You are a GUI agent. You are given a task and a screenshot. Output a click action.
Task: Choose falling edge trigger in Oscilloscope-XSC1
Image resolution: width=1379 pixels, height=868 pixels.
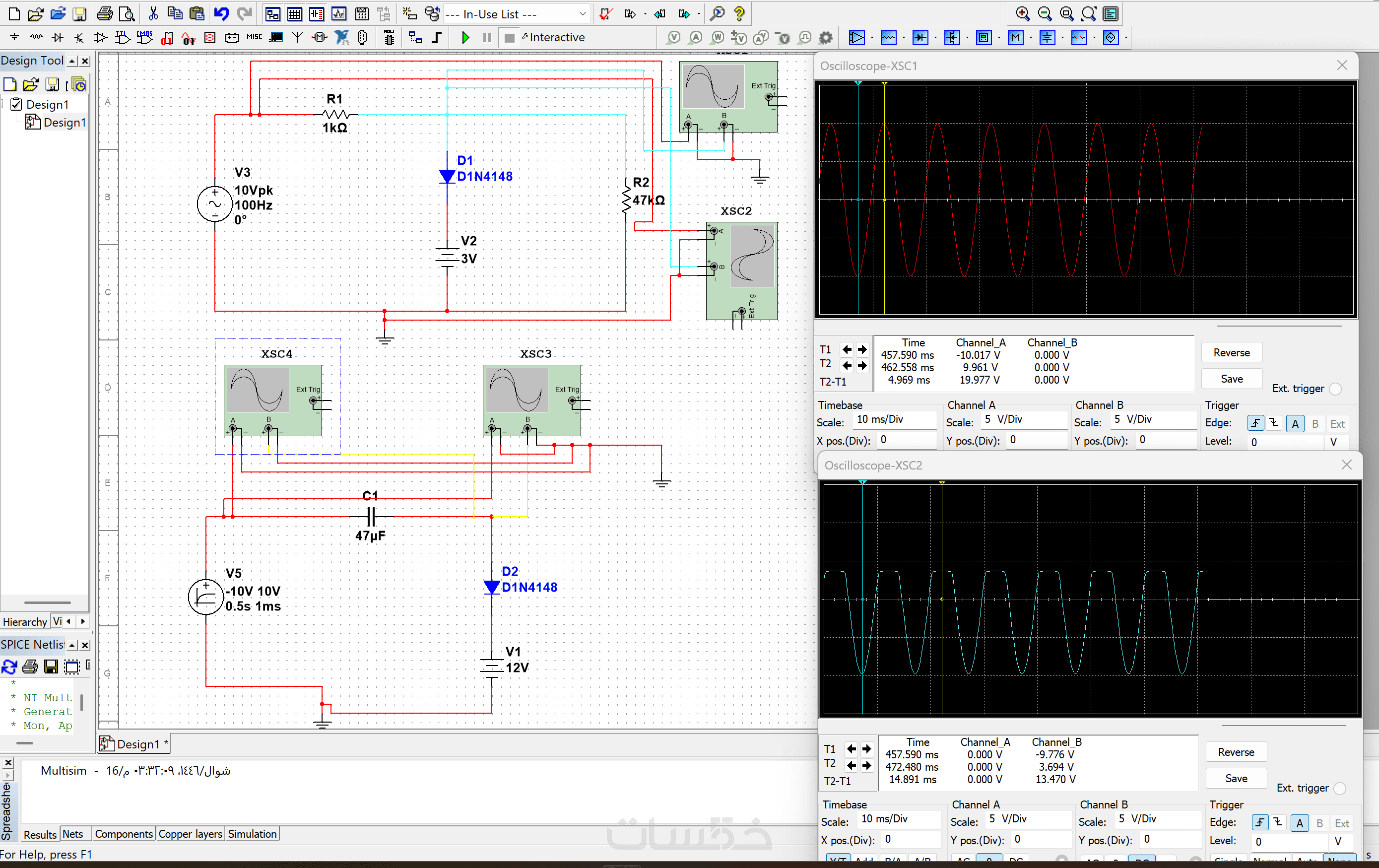tap(1274, 423)
